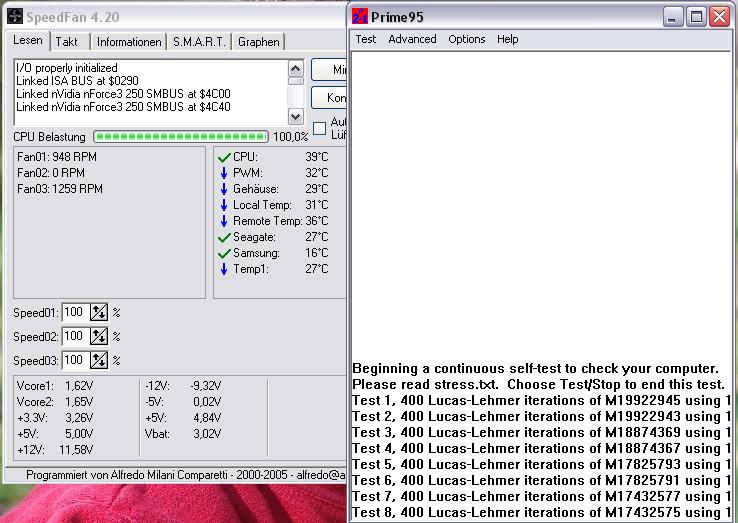
Task: Open the S.M.A.R.T. tab
Action: [x=199, y=42]
